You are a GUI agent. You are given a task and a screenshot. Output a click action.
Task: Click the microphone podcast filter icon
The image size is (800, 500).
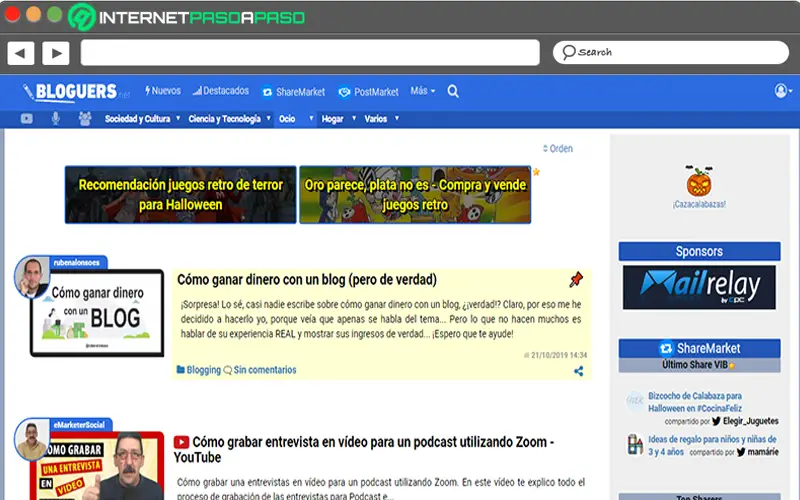56,118
